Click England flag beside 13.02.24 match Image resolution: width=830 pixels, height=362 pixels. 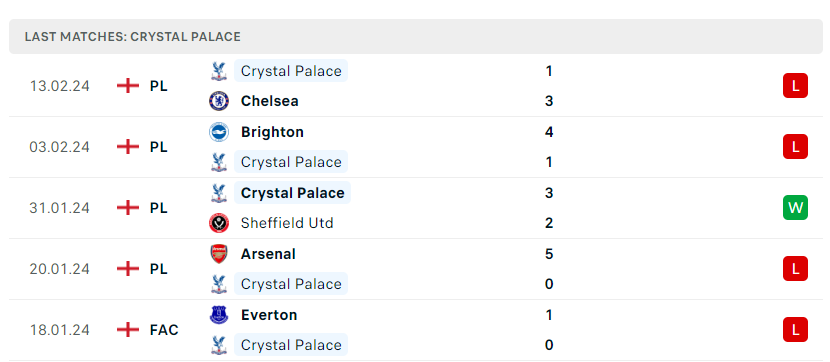point(128,86)
